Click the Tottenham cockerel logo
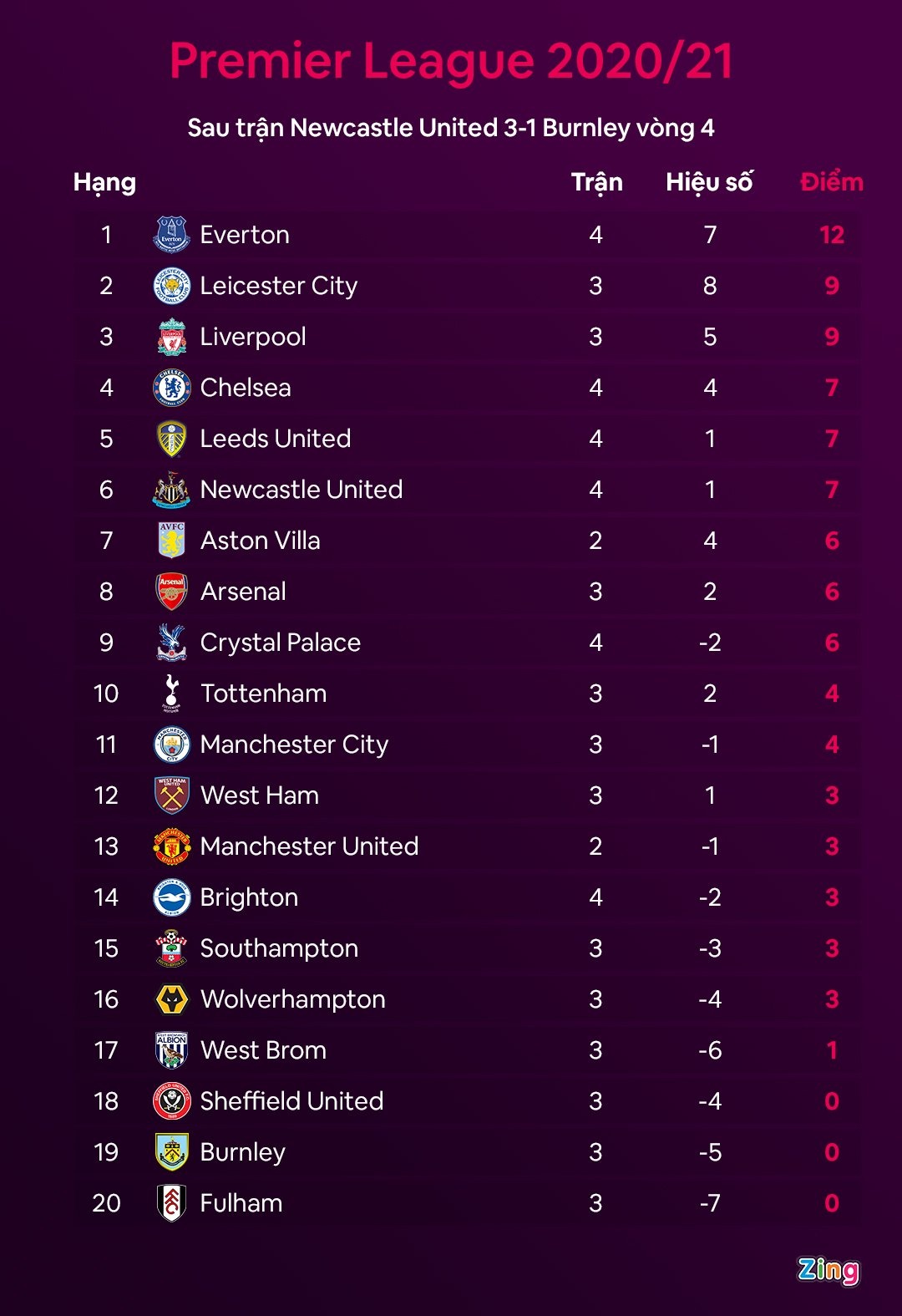 pyautogui.click(x=171, y=694)
